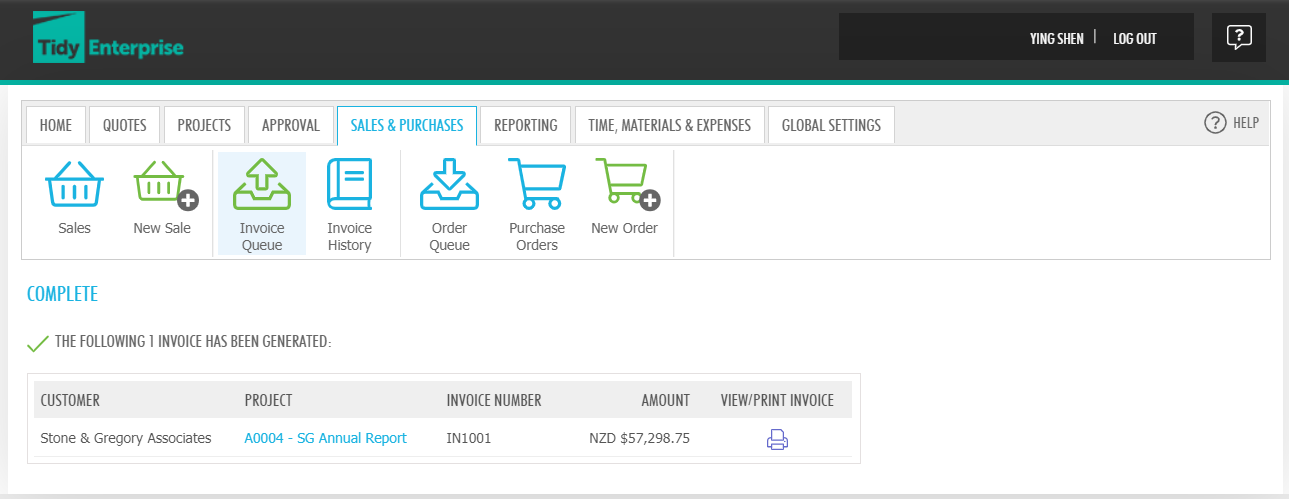
Task: Go to the Quotes tab
Action: [125, 125]
